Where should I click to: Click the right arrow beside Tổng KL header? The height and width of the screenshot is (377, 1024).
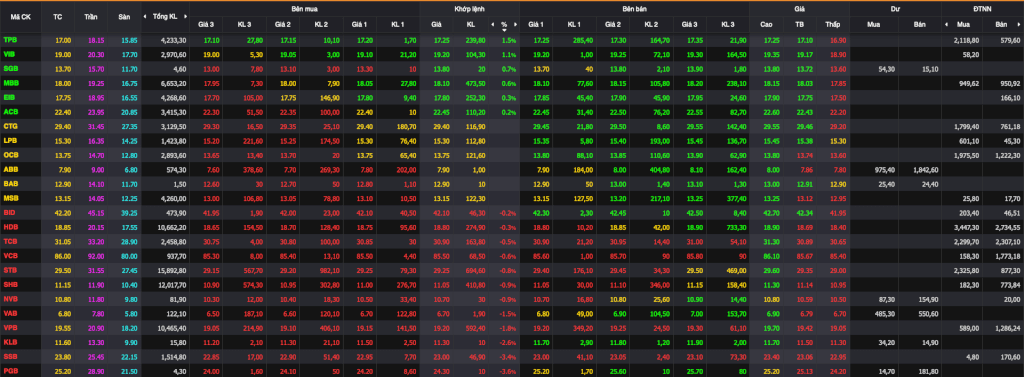[x=184, y=17]
